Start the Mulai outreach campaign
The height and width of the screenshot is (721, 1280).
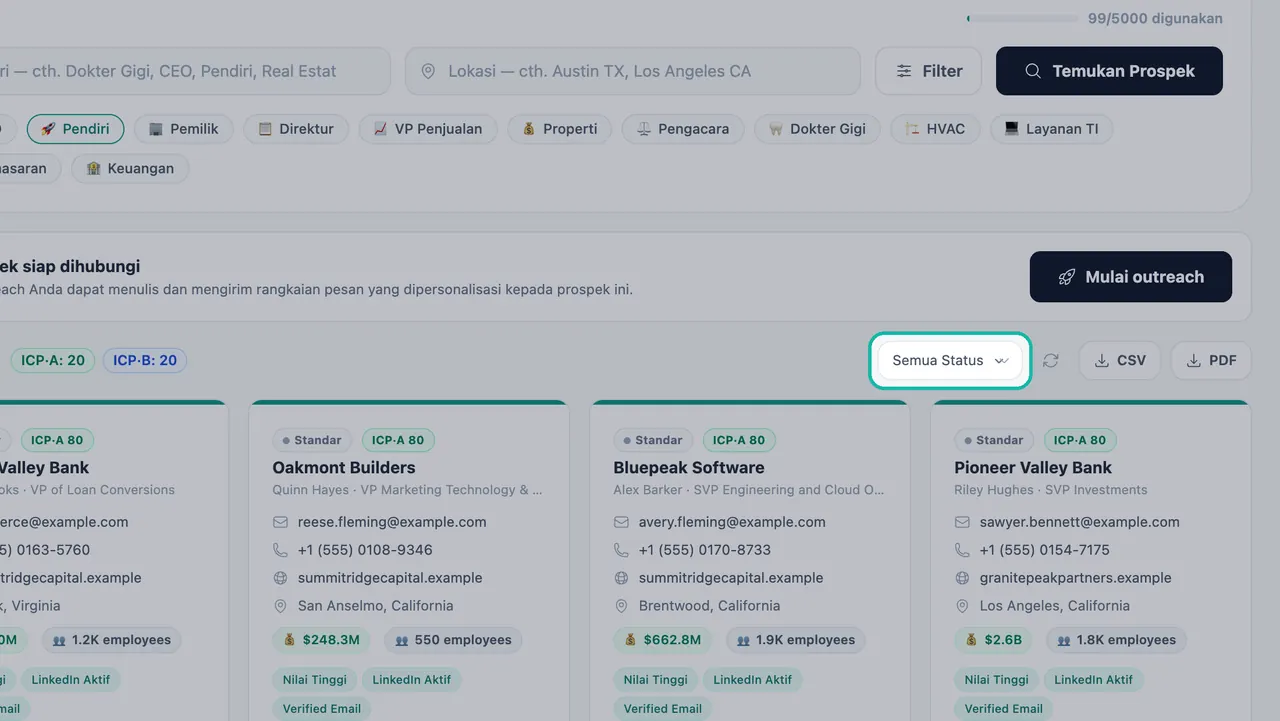pos(1131,277)
